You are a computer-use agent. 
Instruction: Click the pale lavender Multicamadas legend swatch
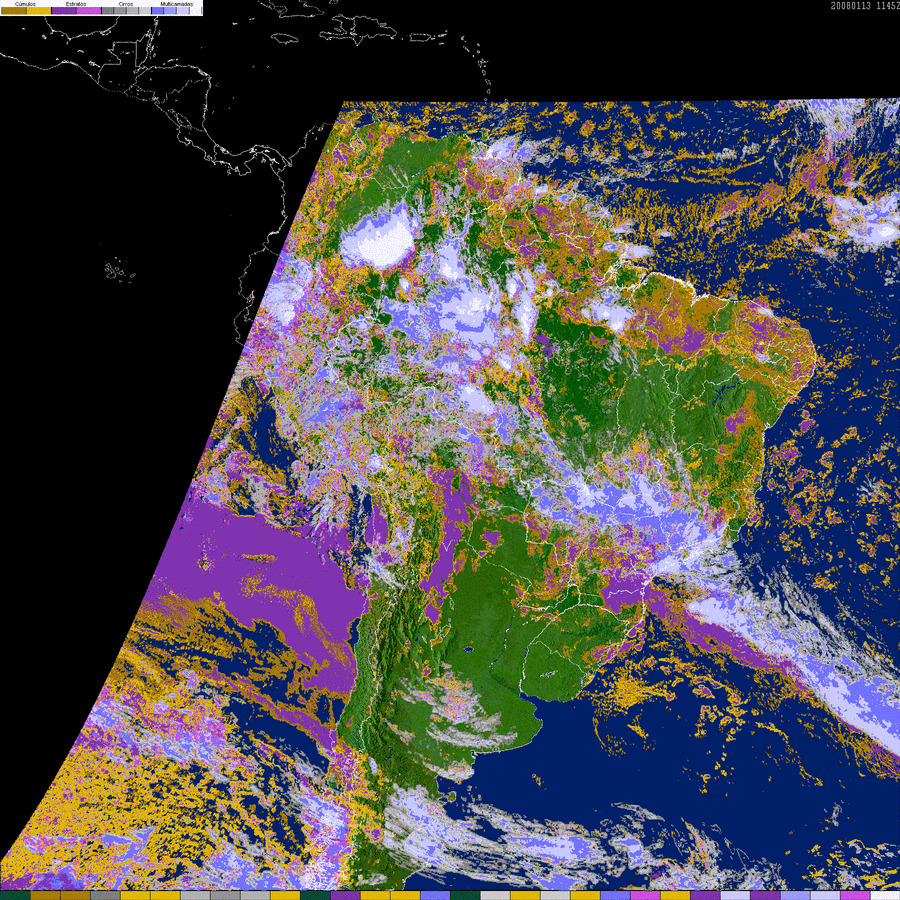[x=184, y=10]
